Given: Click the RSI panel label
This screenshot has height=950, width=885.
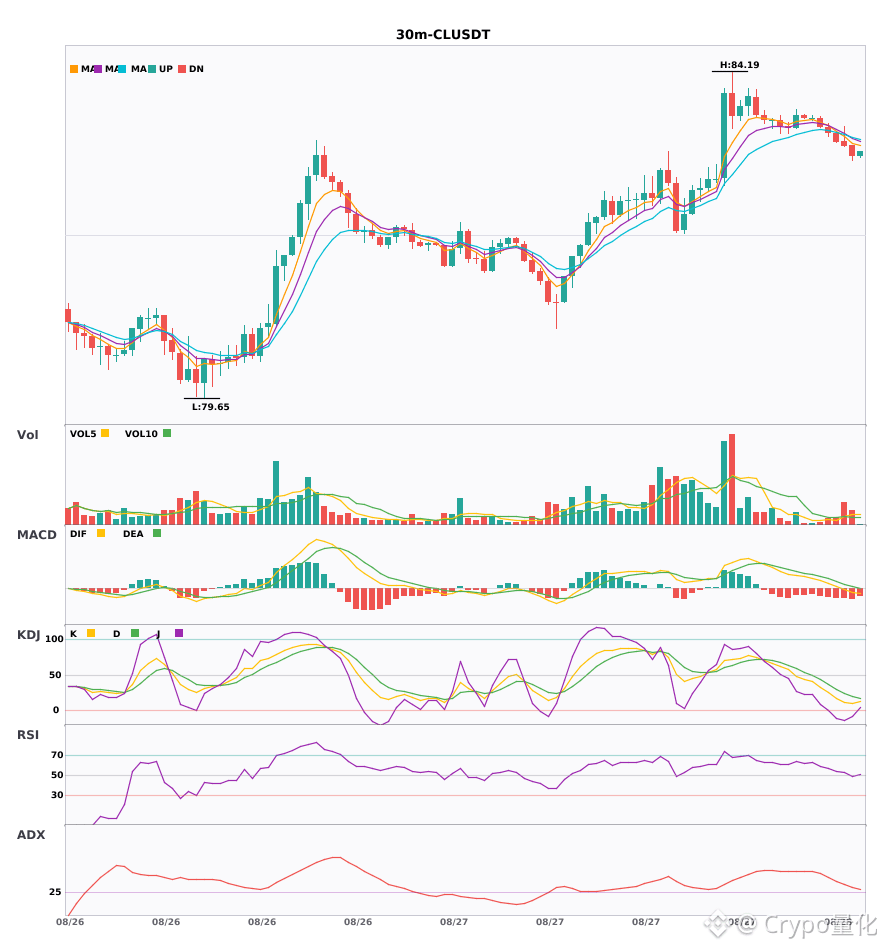Looking at the screenshot, I should pos(28,734).
